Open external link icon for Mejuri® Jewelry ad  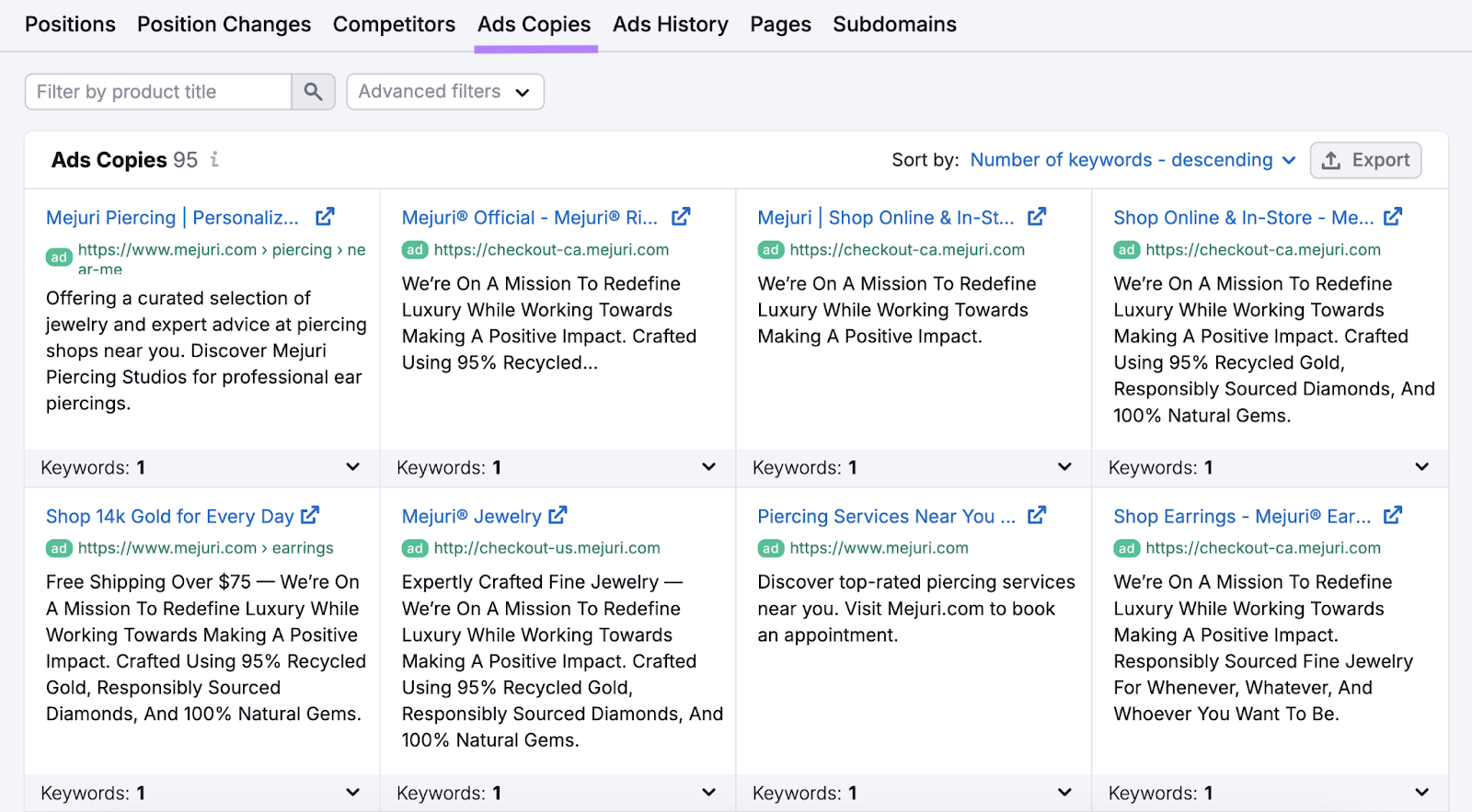[x=558, y=515]
